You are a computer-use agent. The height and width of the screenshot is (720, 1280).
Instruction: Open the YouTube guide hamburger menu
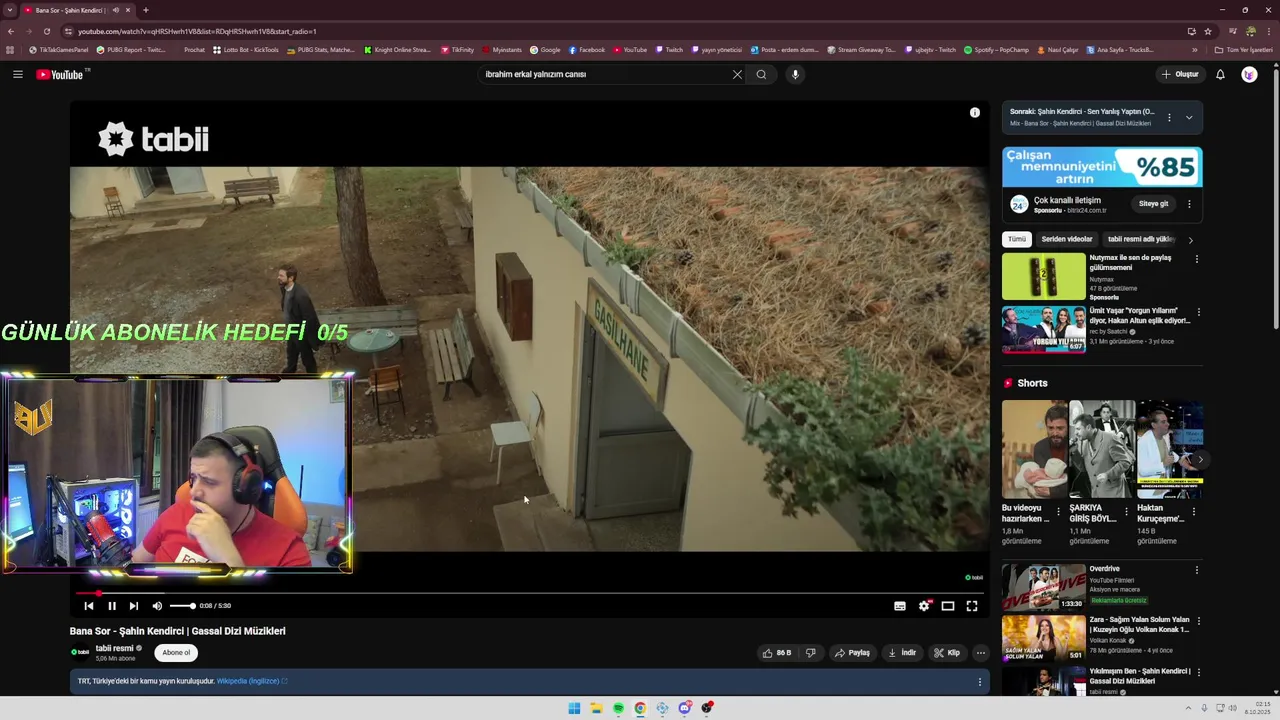[17, 74]
